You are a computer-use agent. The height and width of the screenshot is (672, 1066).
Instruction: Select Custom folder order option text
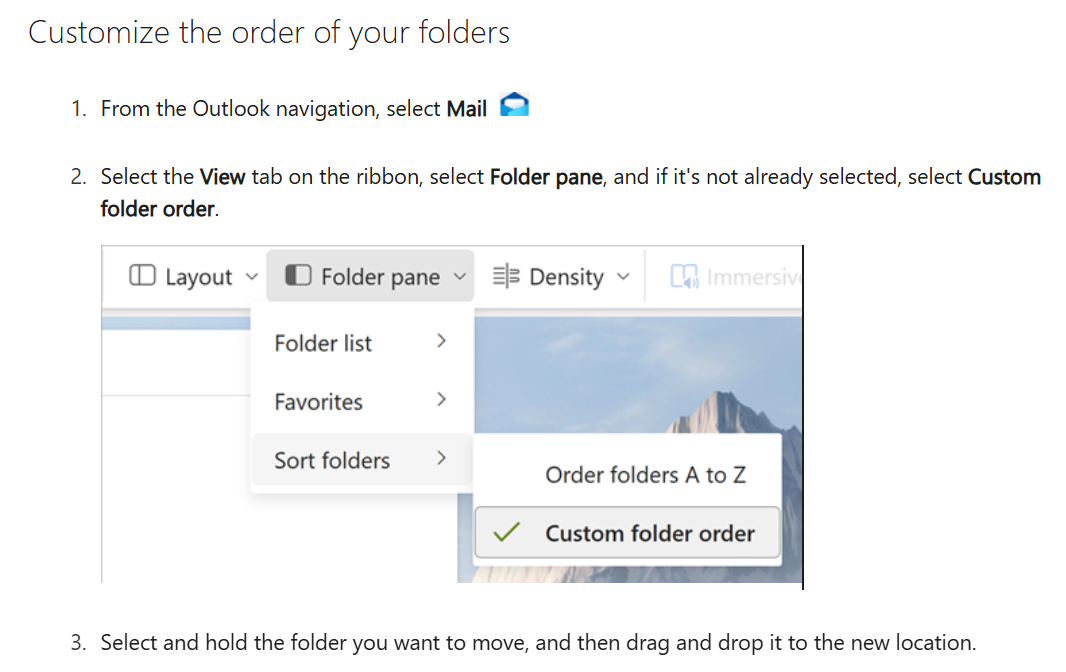650,533
